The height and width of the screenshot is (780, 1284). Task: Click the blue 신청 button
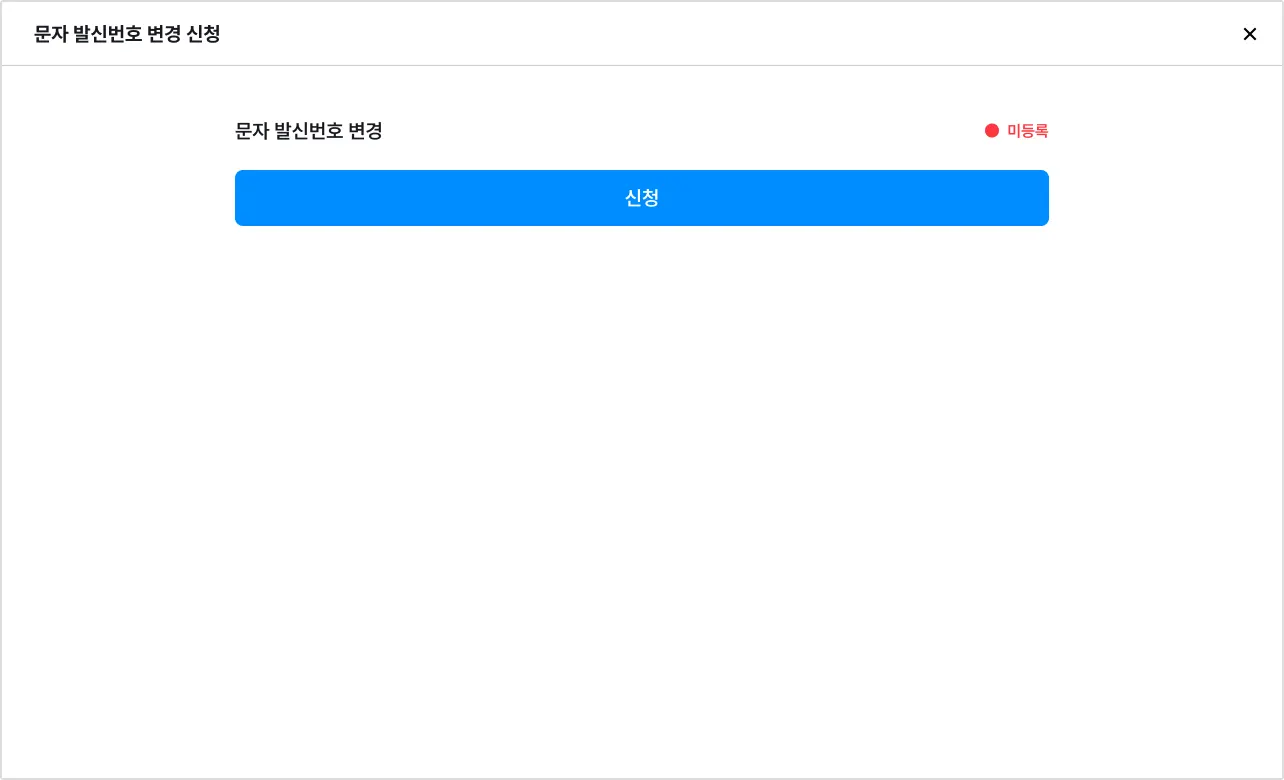[641, 198]
